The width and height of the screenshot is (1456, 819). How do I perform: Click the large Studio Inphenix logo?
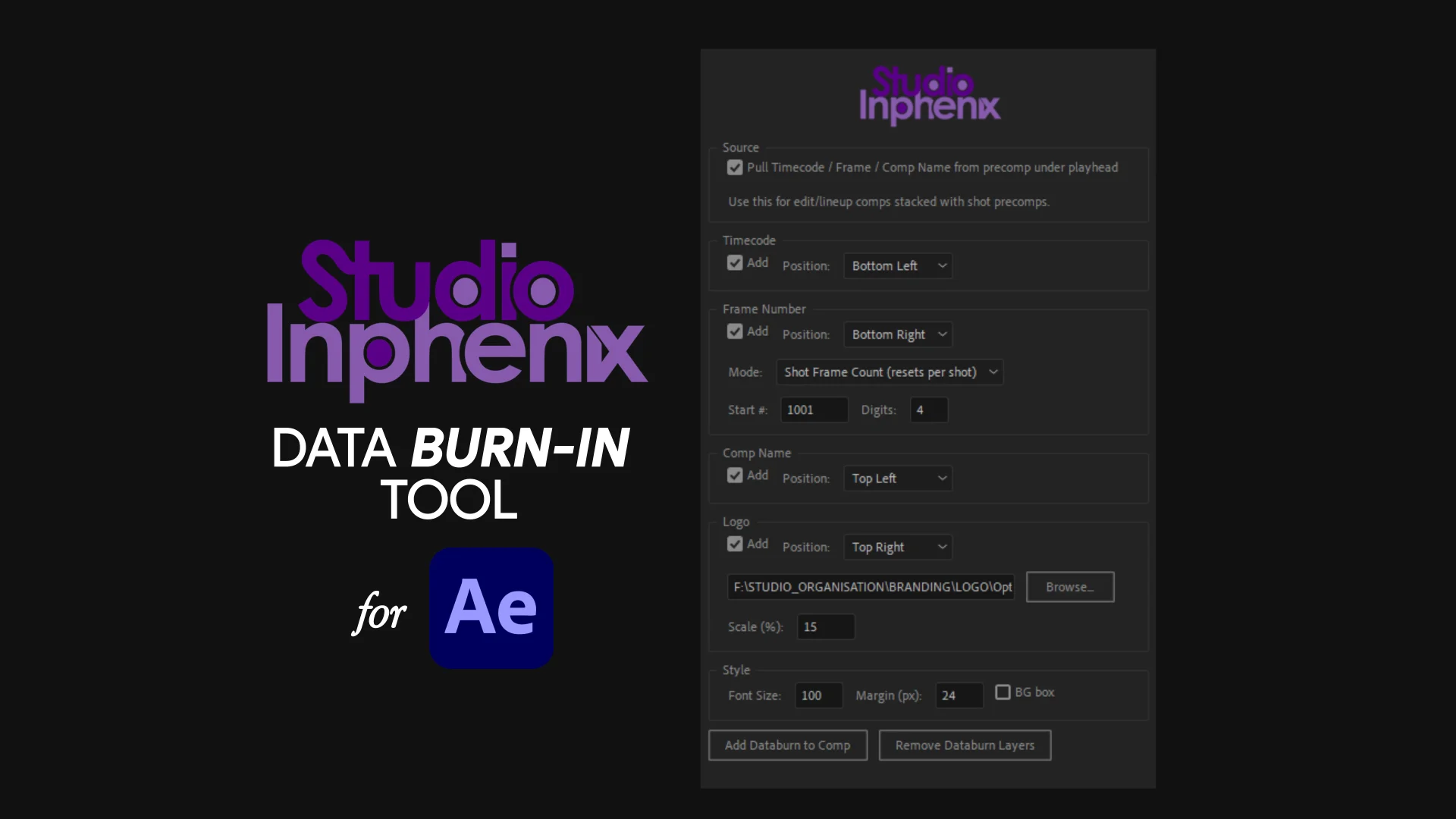[457, 320]
